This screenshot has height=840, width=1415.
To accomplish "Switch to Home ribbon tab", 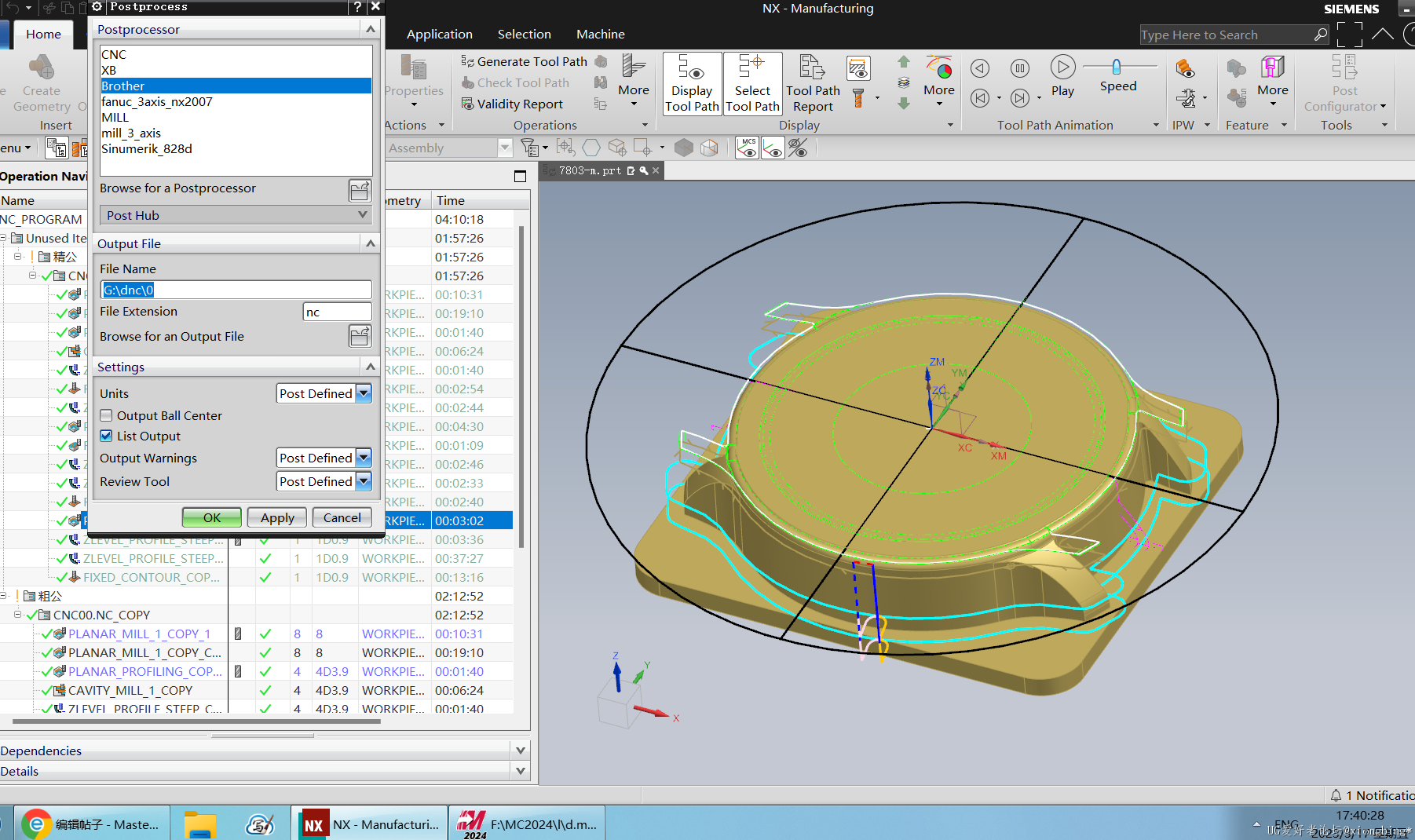I will 43,35.
